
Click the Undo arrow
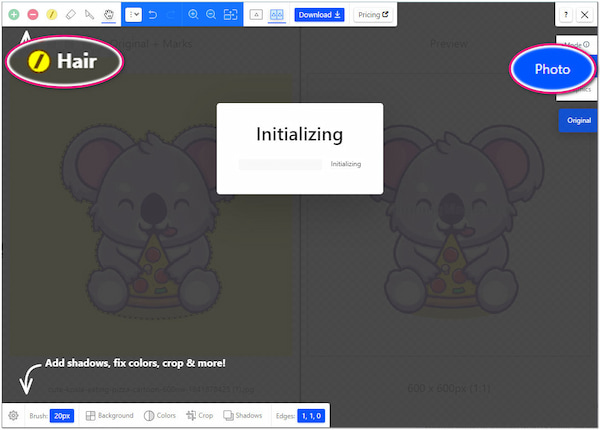pos(152,15)
